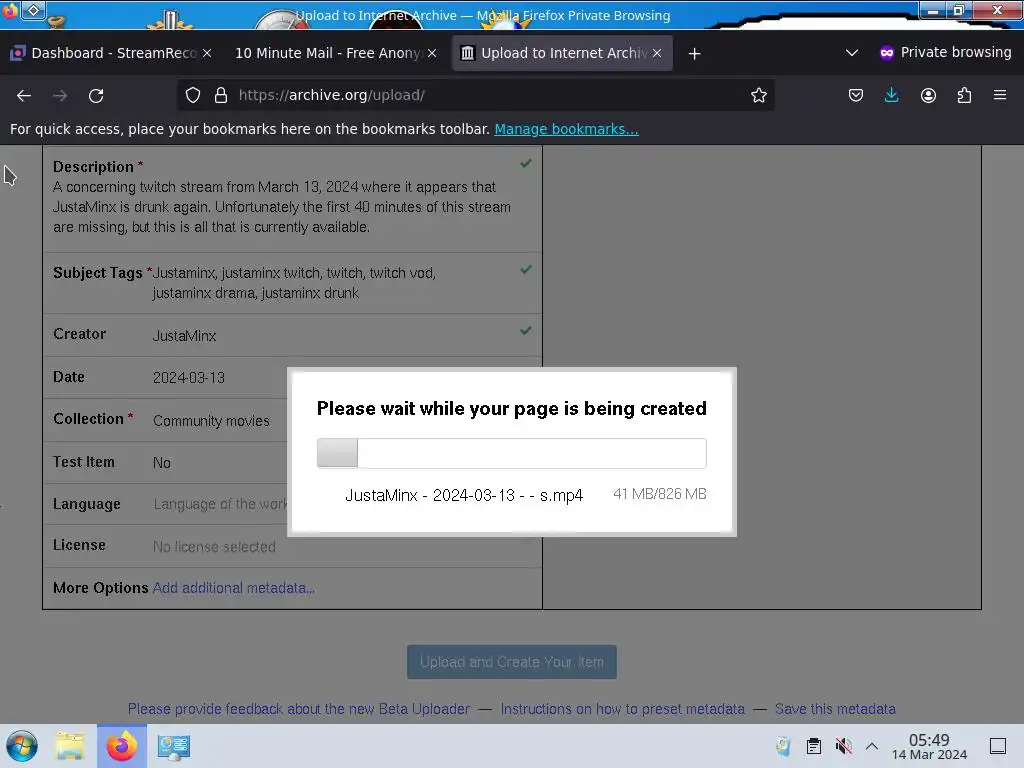Open the Downloads panel
Viewport: 1024px width, 768px height.
891,95
